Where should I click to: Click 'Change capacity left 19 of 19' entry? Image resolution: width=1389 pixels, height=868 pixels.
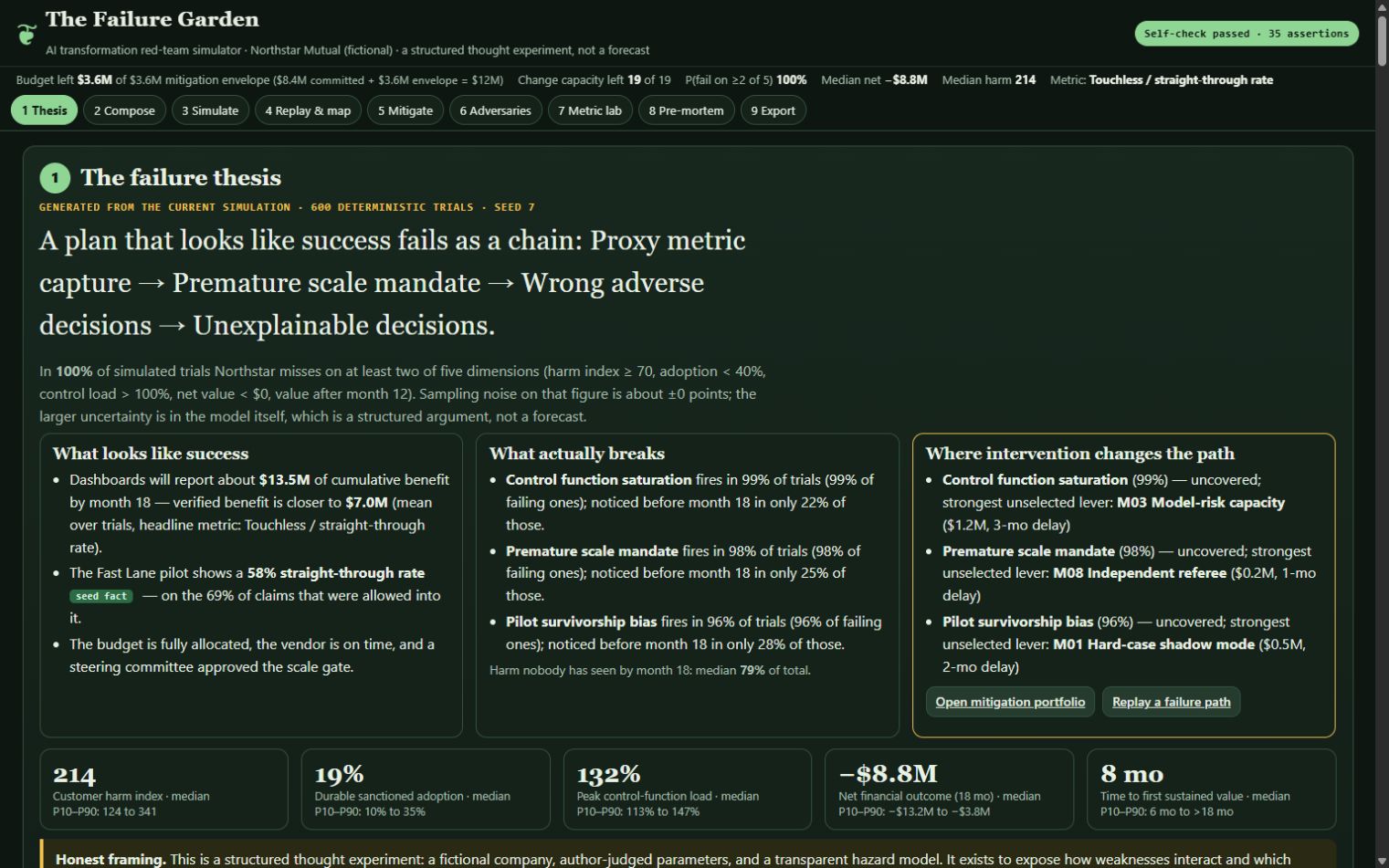[595, 80]
